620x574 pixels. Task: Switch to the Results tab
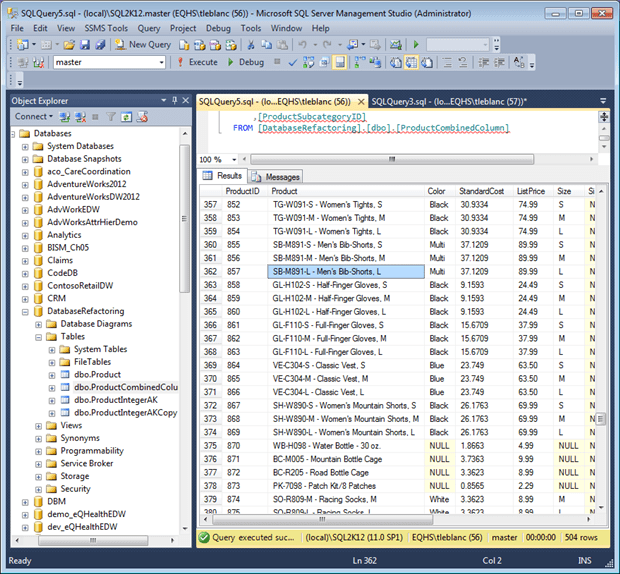click(223, 176)
